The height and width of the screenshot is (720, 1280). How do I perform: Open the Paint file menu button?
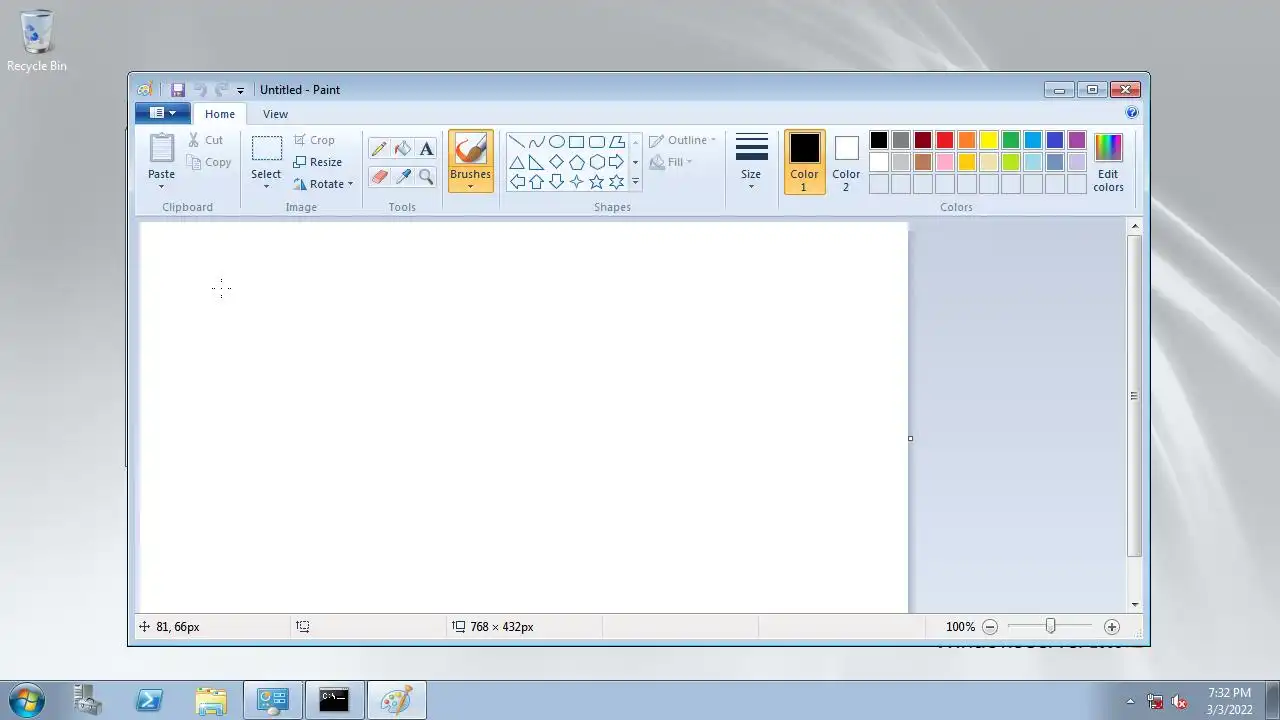[162, 113]
